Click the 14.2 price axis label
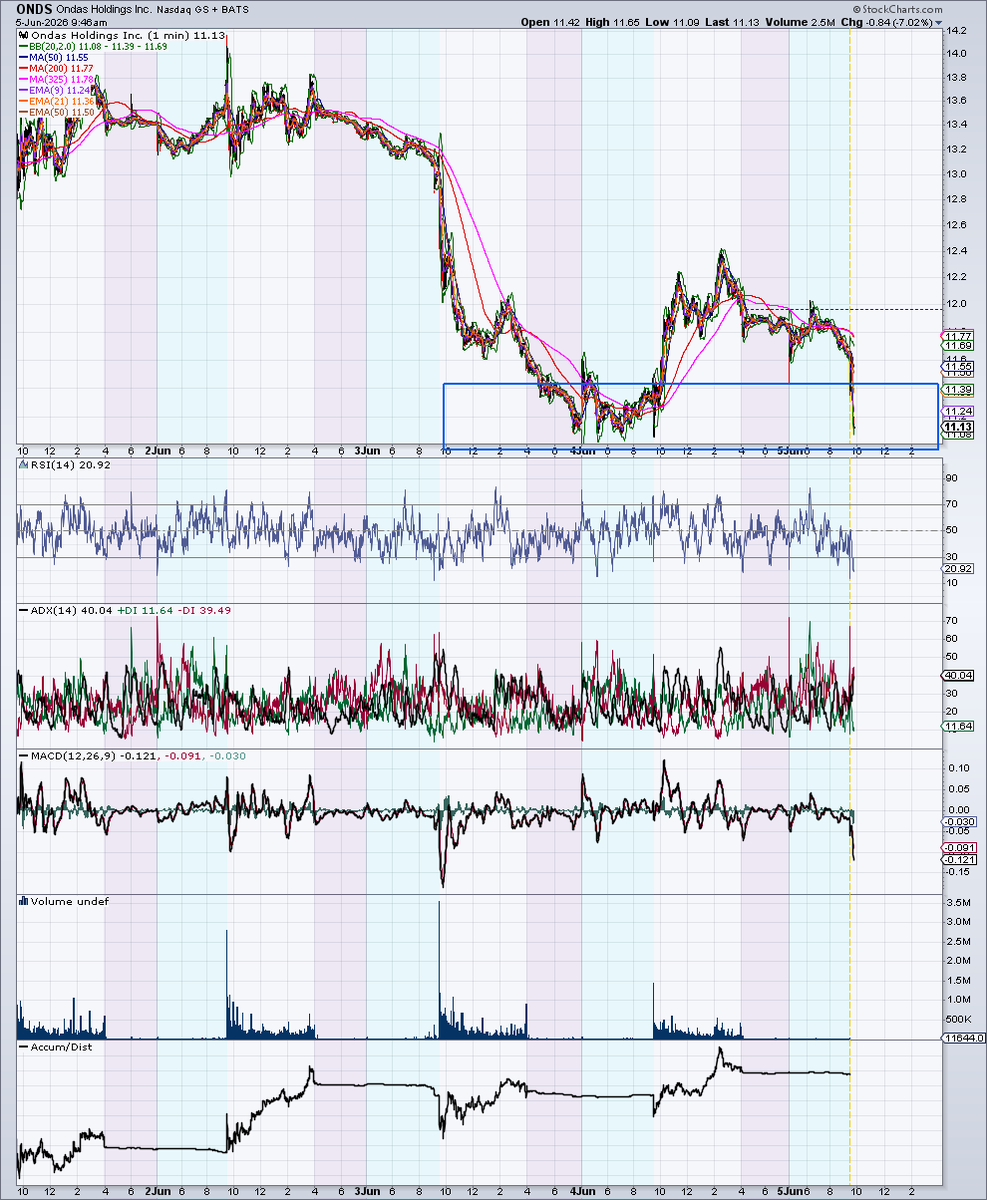The image size is (987, 1200). click(956, 30)
